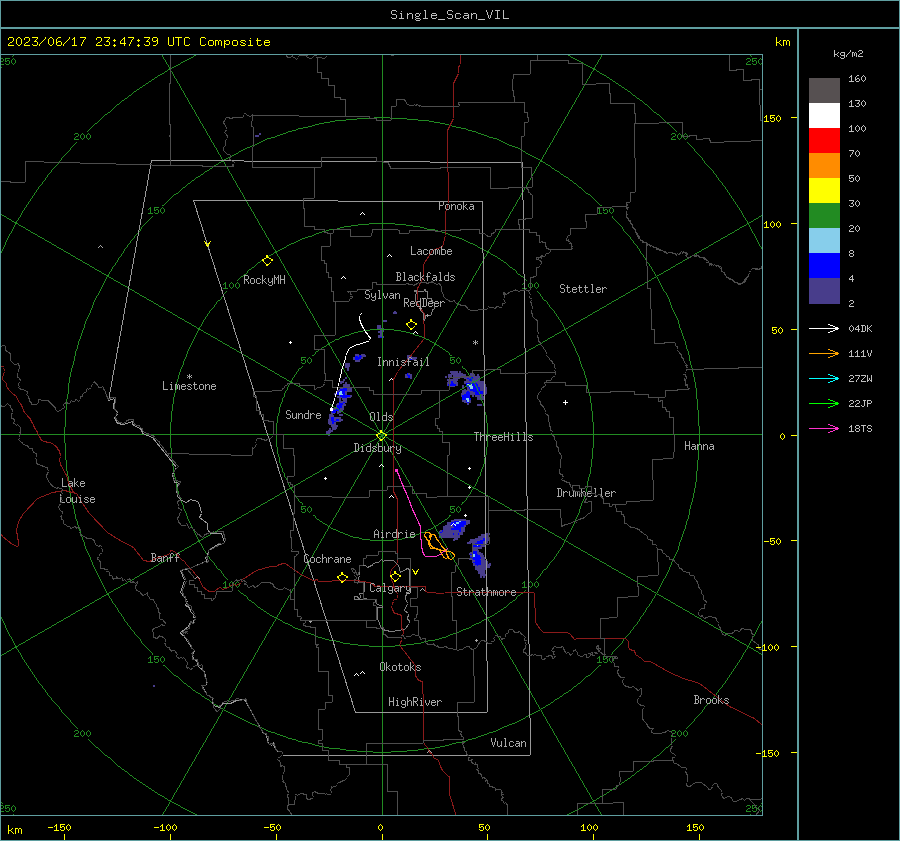Click the yellow diamond marker near RedDeer
Viewport: 900px width, 841px height.
(x=411, y=325)
